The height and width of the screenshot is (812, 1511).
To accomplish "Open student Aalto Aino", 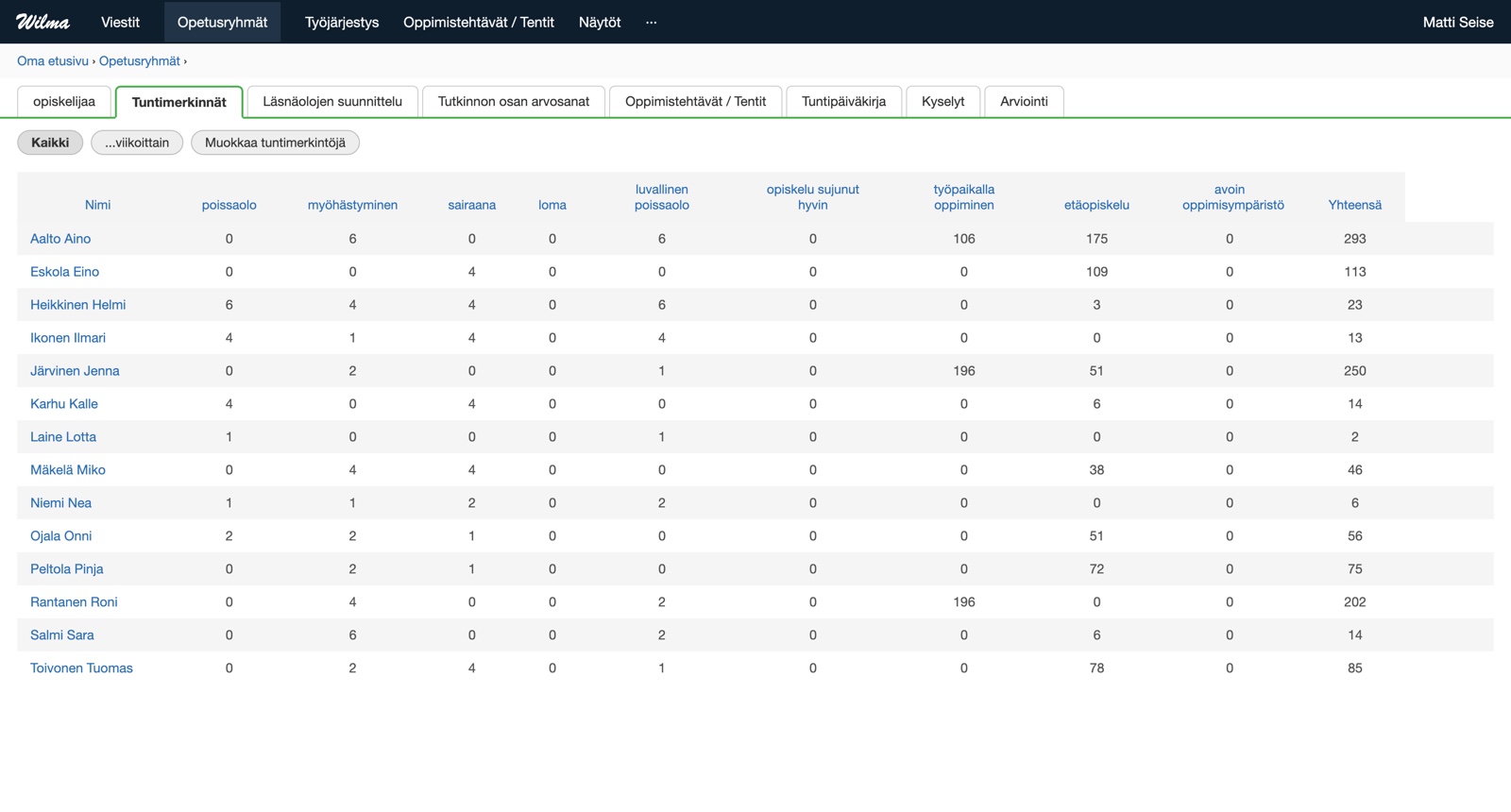I will 60,239.
